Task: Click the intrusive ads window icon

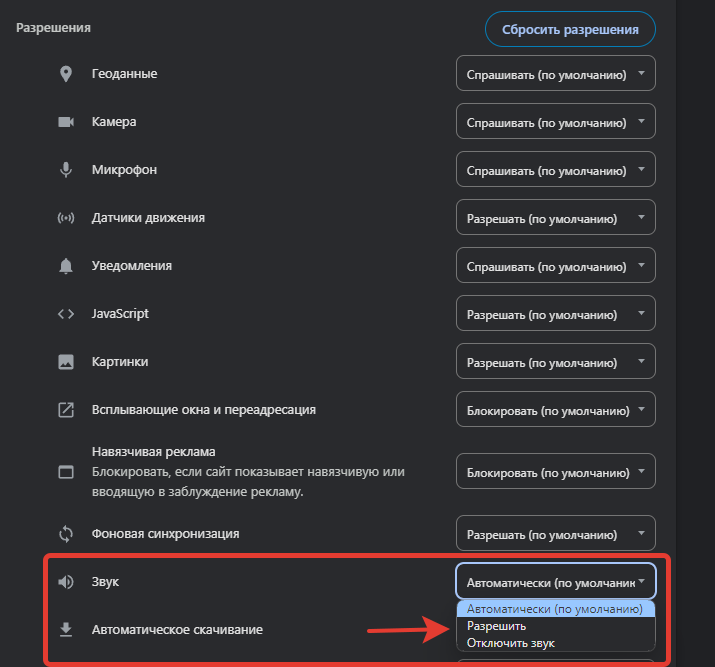Action: pyautogui.click(x=66, y=471)
